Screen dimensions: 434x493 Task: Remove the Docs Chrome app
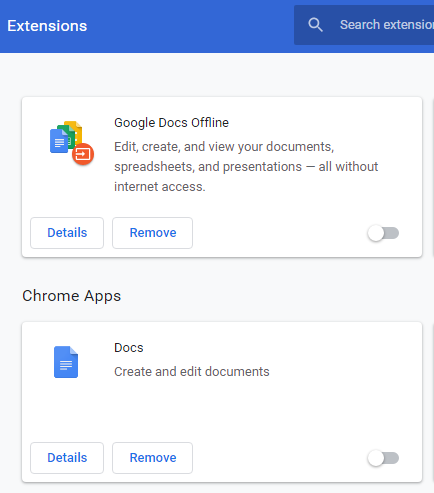153,458
